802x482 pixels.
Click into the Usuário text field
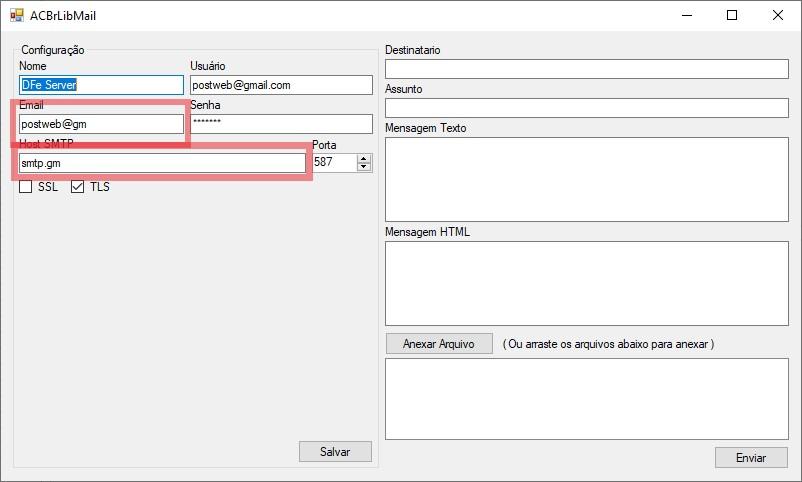(x=281, y=85)
